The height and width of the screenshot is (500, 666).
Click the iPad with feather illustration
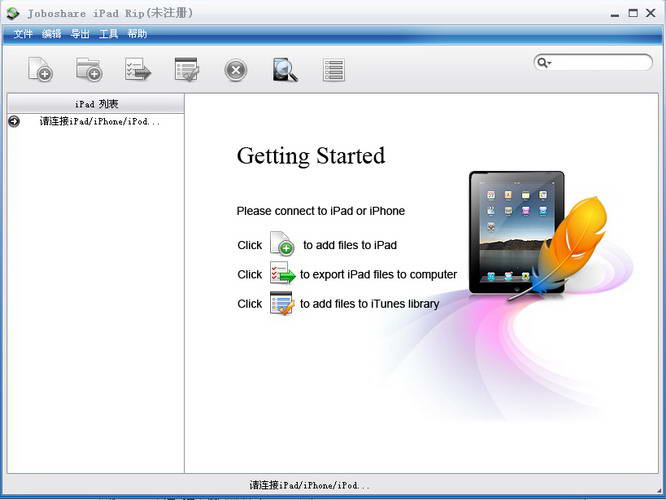(x=538, y=236)
